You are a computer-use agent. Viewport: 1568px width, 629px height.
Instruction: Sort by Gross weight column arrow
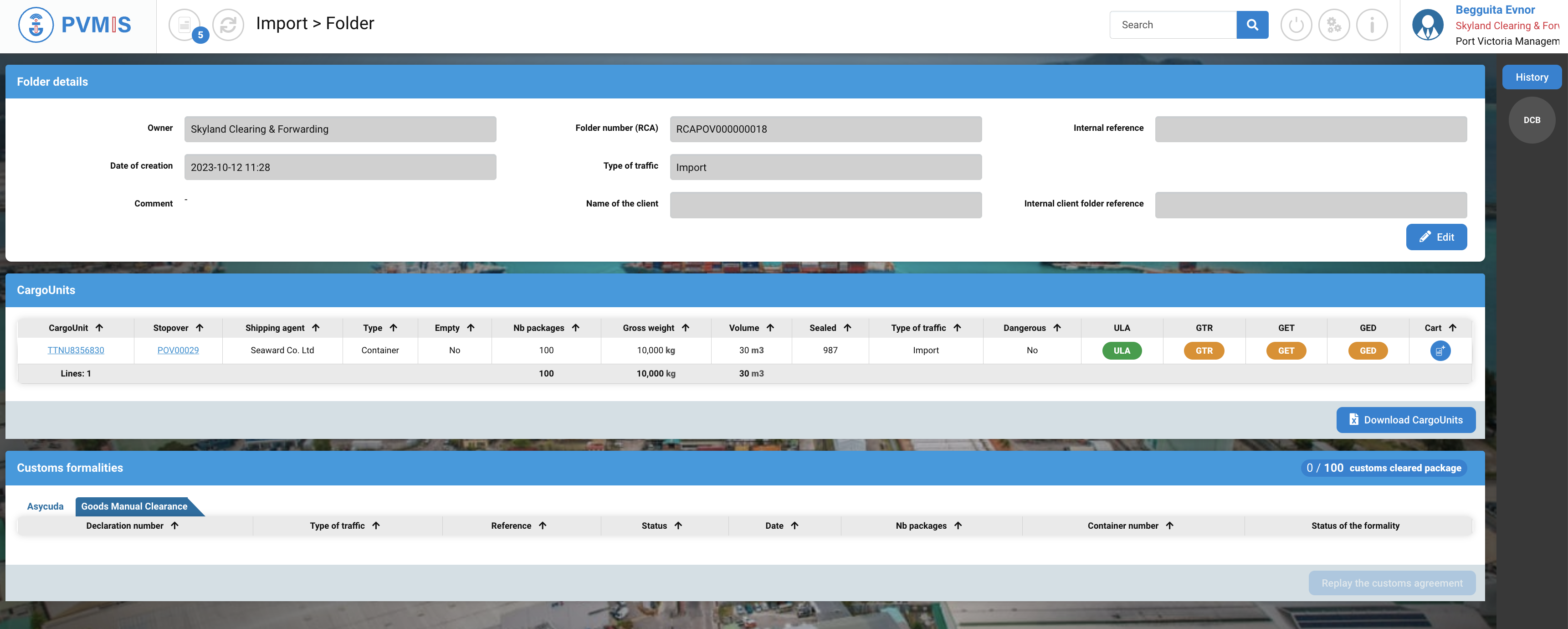click(x=686, y=328)
